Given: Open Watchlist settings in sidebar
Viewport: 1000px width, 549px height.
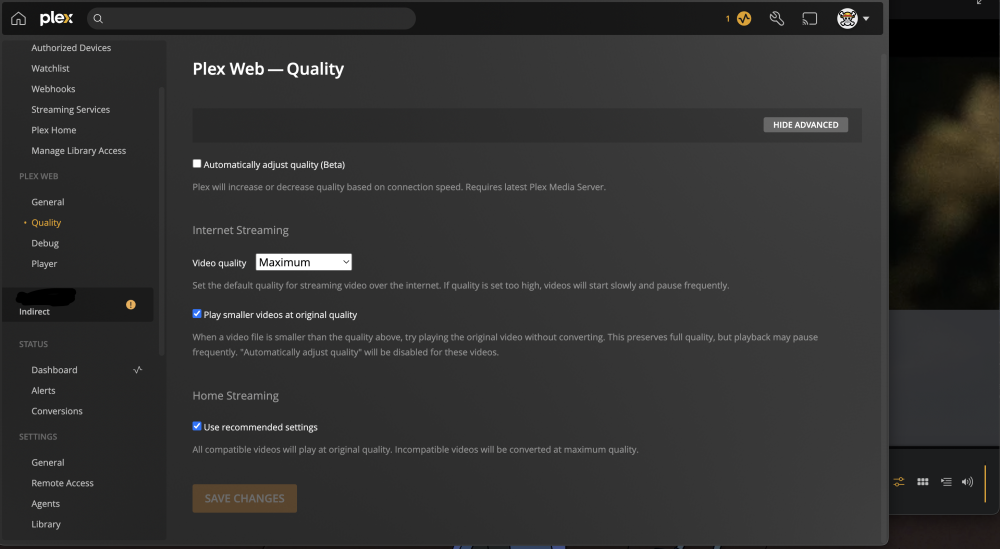Looking at the screenshot, I should tap(50, 68).
